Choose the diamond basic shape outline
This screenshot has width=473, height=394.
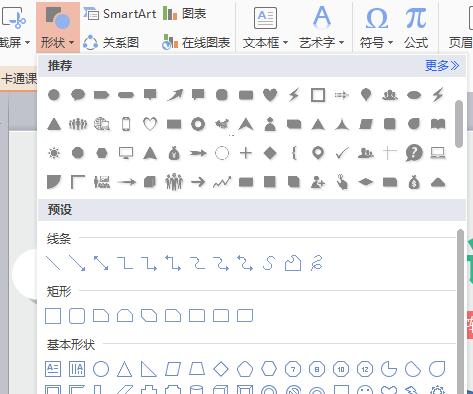pos(221,369)
